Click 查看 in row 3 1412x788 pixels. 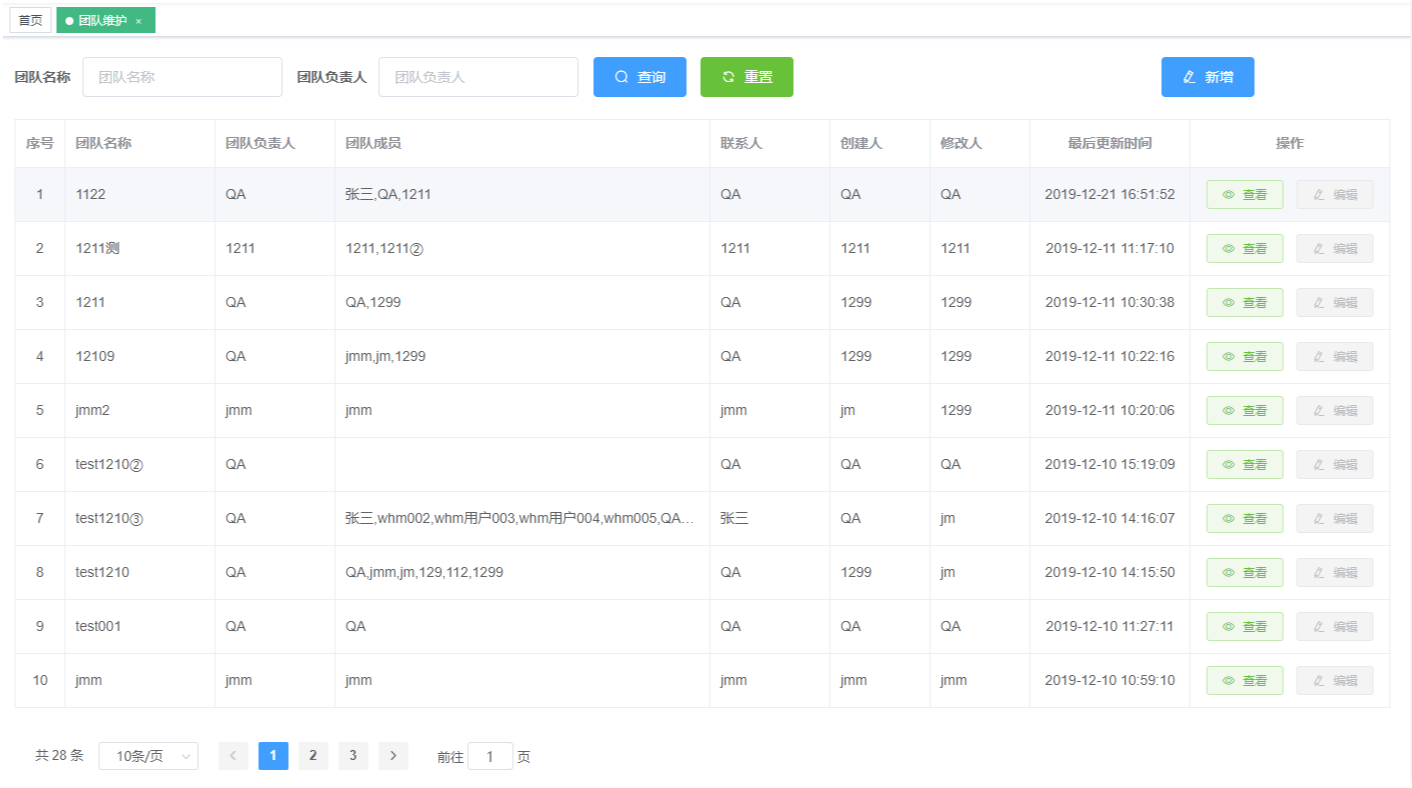point(1245,303)
